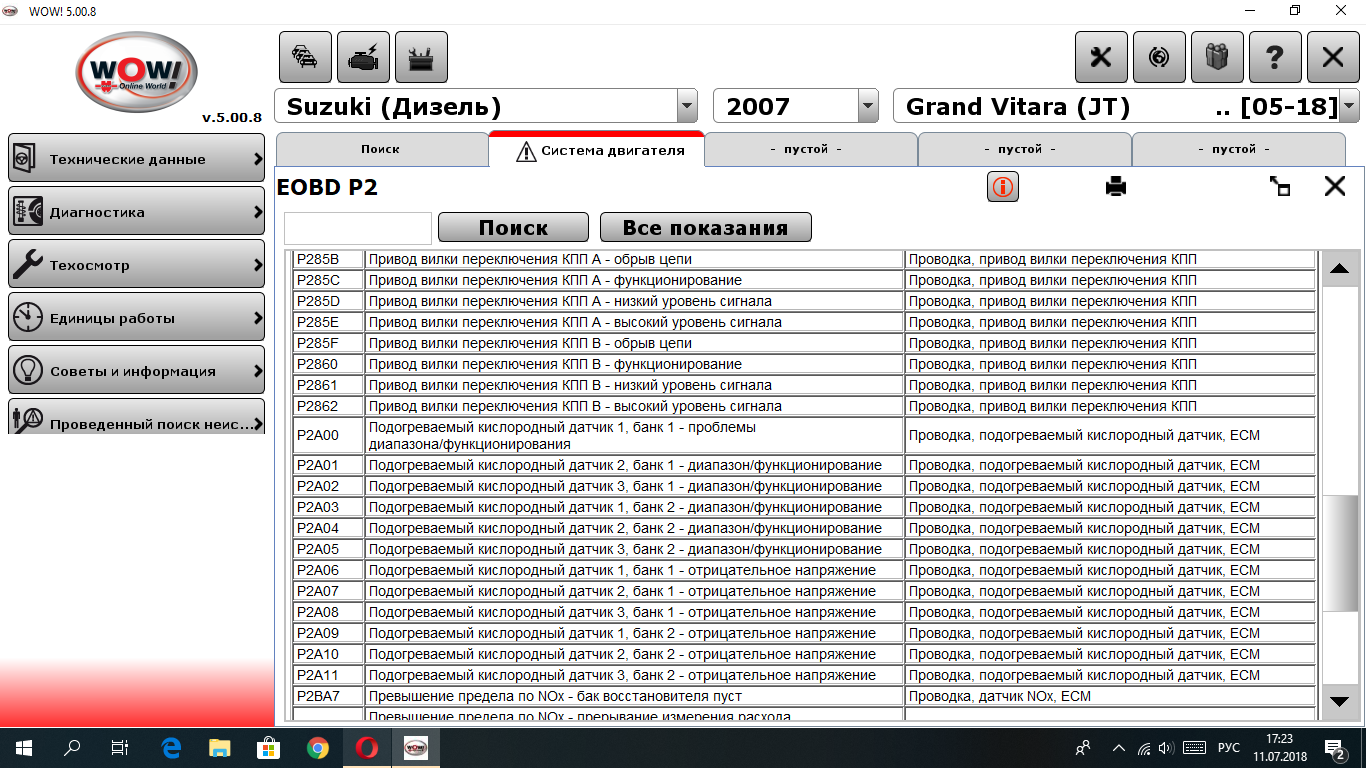Click the red info icon beside EOBD P2
Viewport: 1366px width, 768px height.
pyautogui.click(x=1002, y=187)
